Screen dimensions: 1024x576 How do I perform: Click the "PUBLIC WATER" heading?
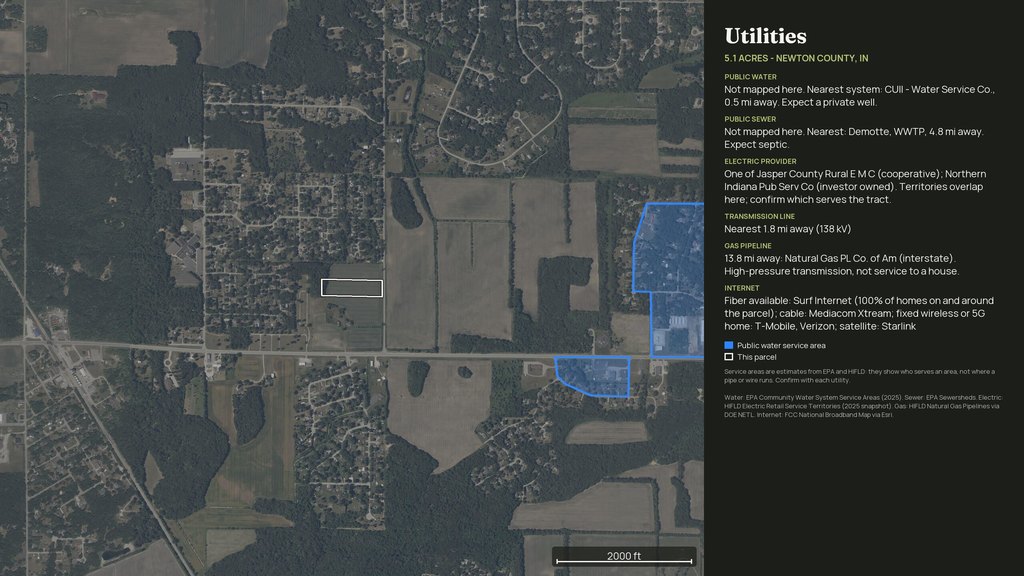tap(750, 77)
